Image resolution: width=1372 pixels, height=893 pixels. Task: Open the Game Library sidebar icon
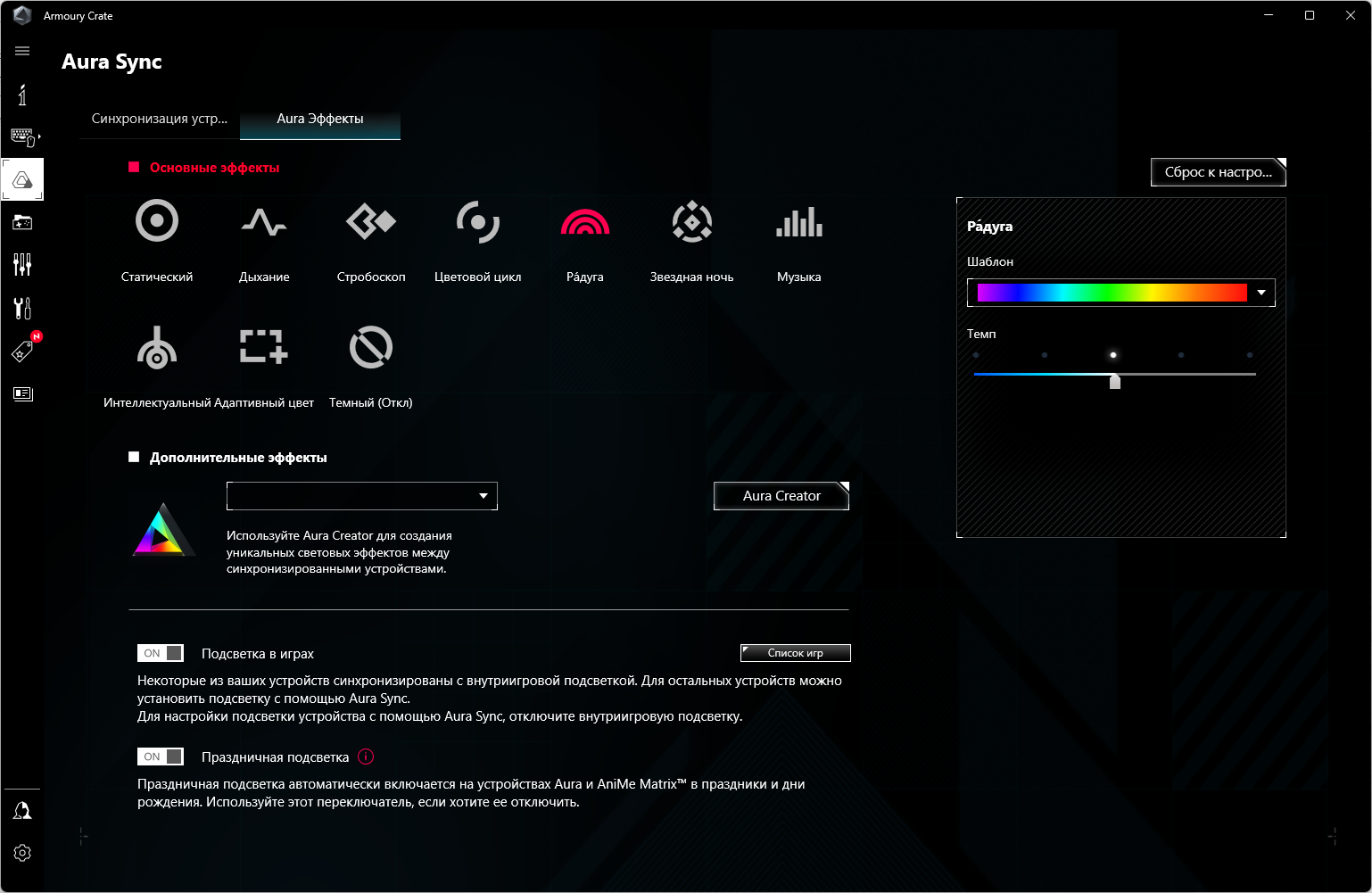(x=22, y=222)
